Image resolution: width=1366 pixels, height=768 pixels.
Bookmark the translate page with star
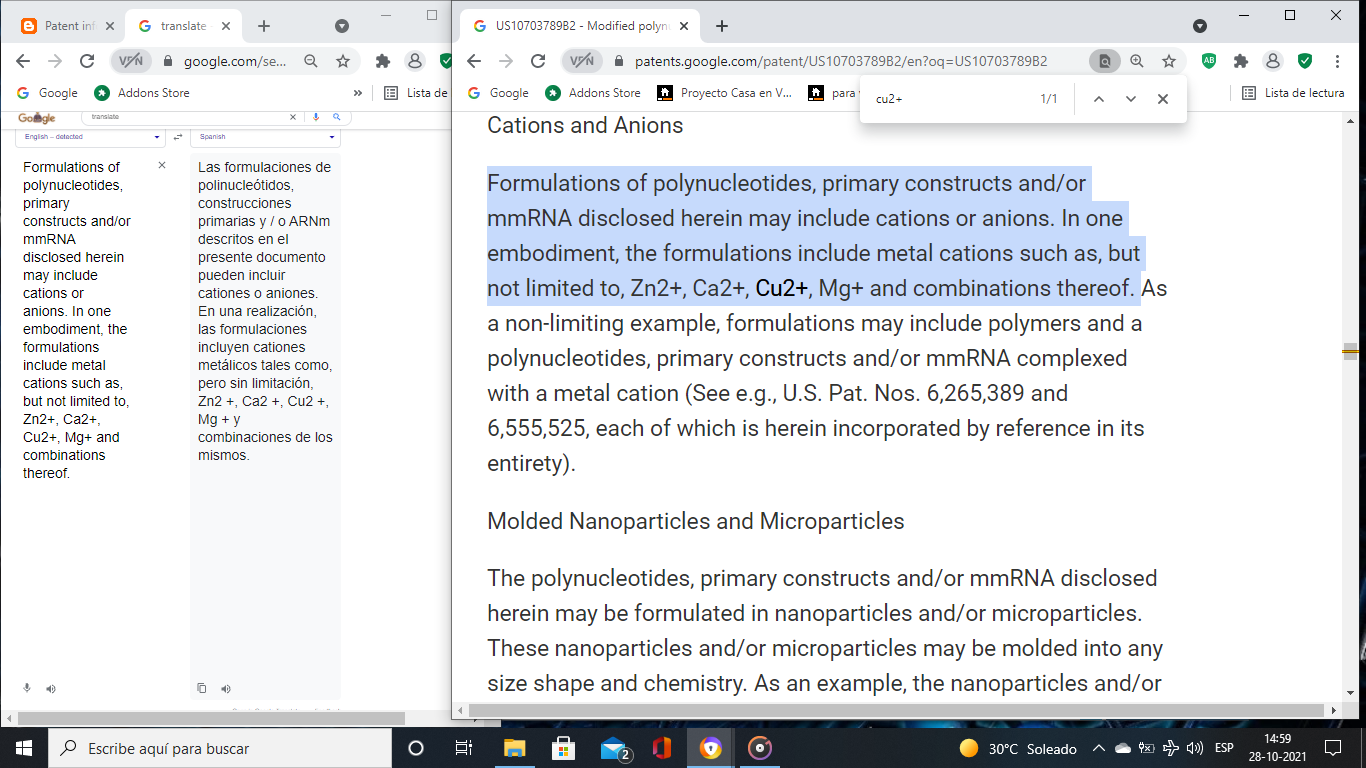[343, 61]
